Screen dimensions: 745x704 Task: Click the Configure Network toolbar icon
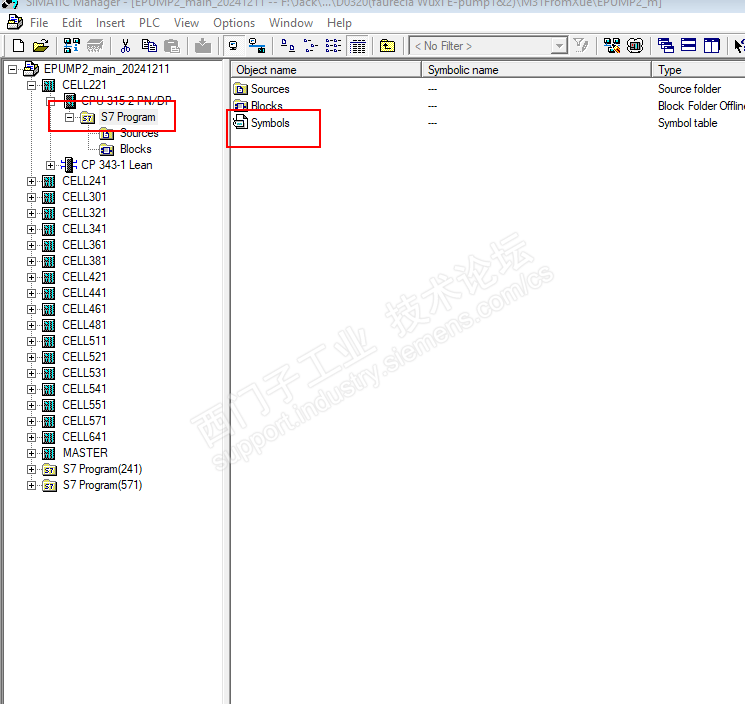(612, 46)
